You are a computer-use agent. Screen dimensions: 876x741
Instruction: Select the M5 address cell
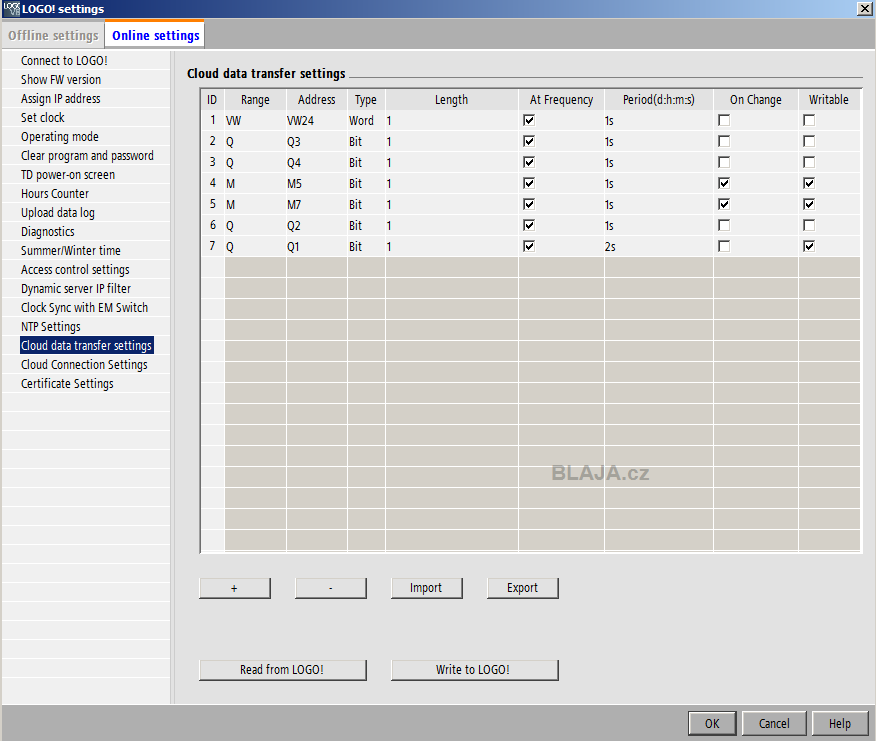[317, 183]
